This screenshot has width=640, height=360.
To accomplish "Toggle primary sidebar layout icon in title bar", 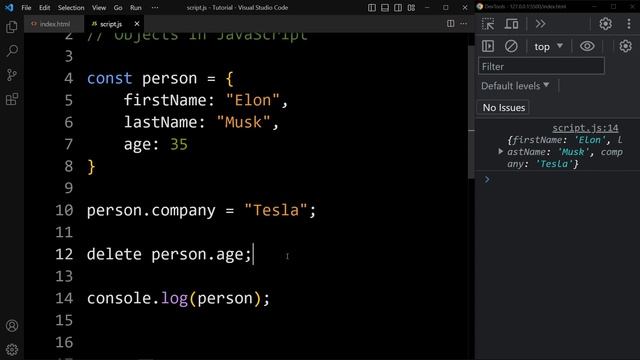I will click(x=371, y=7).
